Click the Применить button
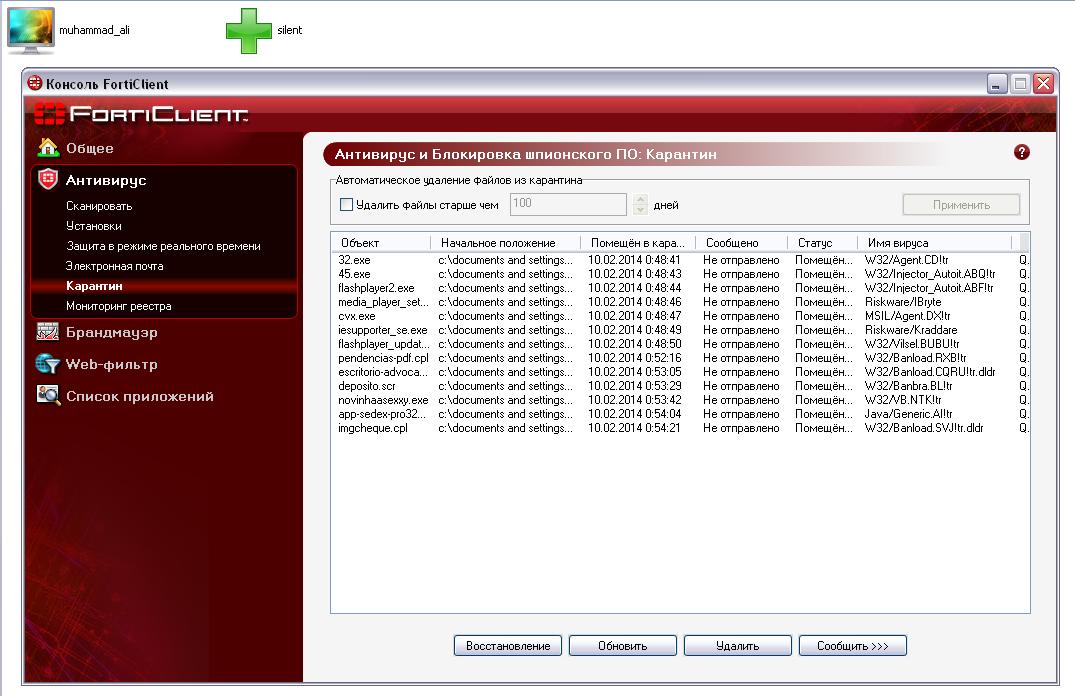1075x696 pixels. [x=961, y=205]
